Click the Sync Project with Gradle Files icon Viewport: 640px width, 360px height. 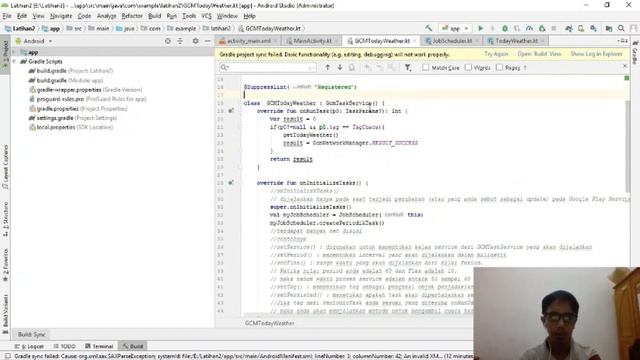(x=568, y=28)
